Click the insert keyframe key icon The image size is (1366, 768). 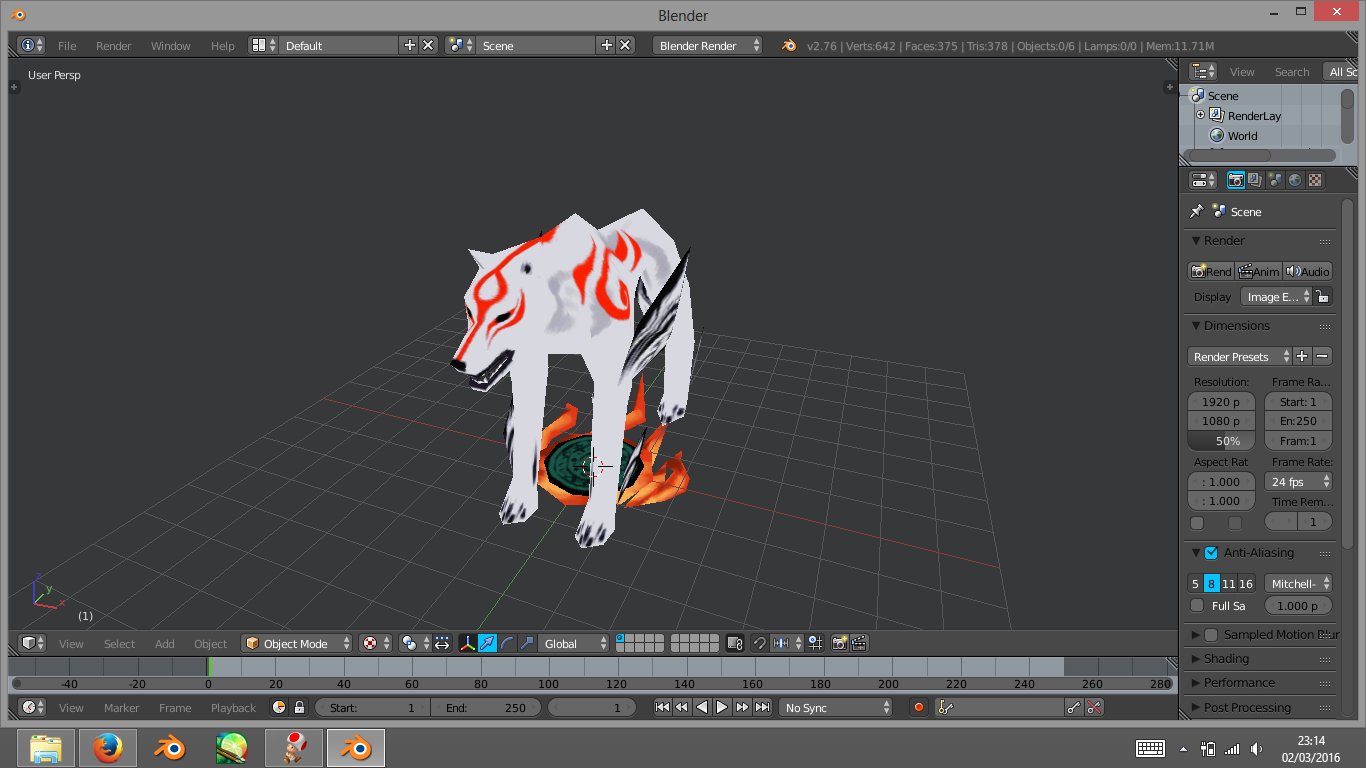coord(1074,707)
